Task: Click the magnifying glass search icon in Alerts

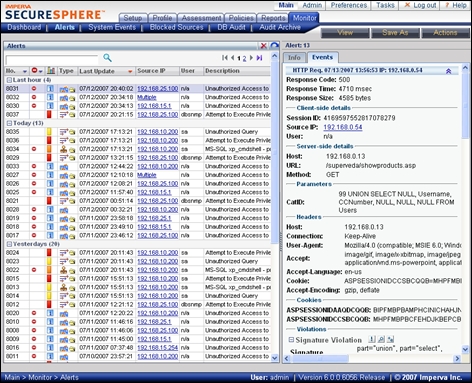Action: coord(107,58)
